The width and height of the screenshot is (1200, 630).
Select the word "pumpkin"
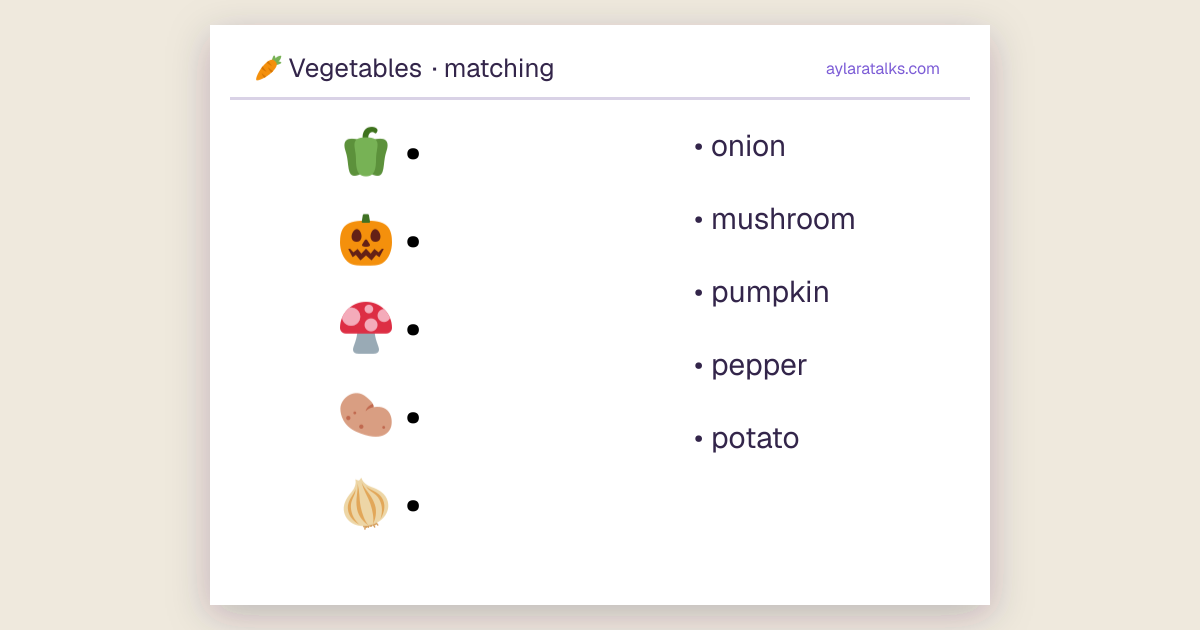(x=770, y=293)
